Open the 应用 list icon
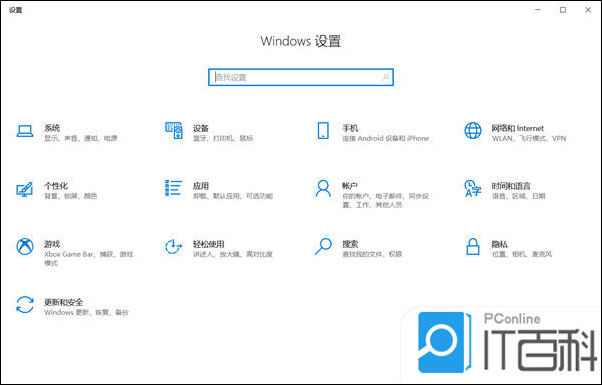The image size is (602, 385). pos(174,188)
